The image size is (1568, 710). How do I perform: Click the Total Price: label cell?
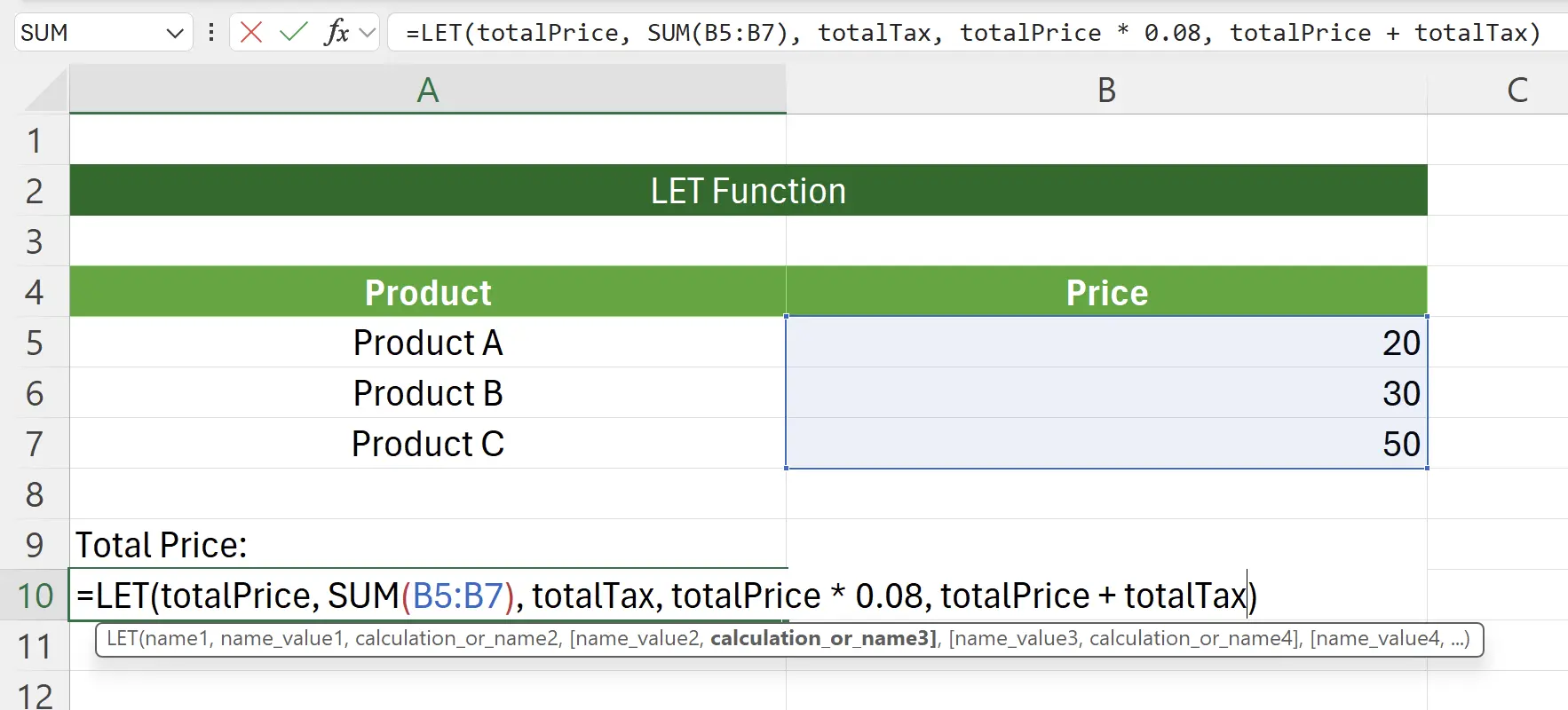(x=428, y=545)
